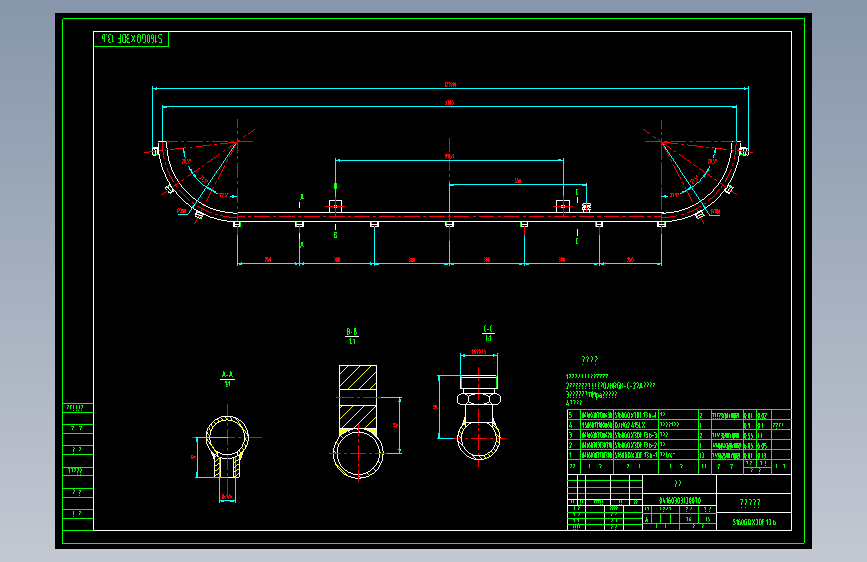Click the A-A section pipe fitting drawing
The height and width of the screenshot is (562, 867).
227,447
